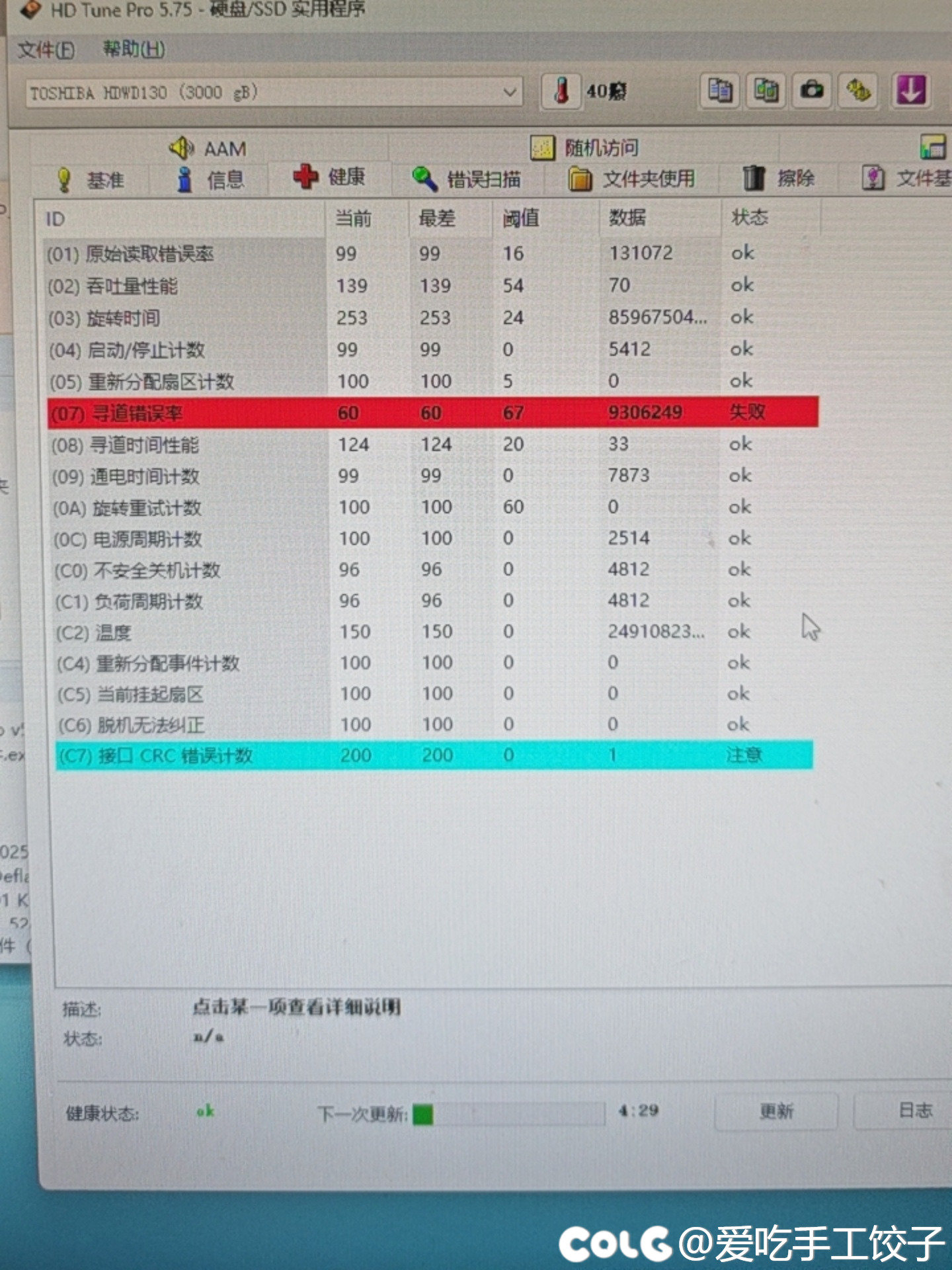952x1270 pixels.
Task: Select the (C4) 重新分配事件计数 row
Action: (x=434, y=663)
